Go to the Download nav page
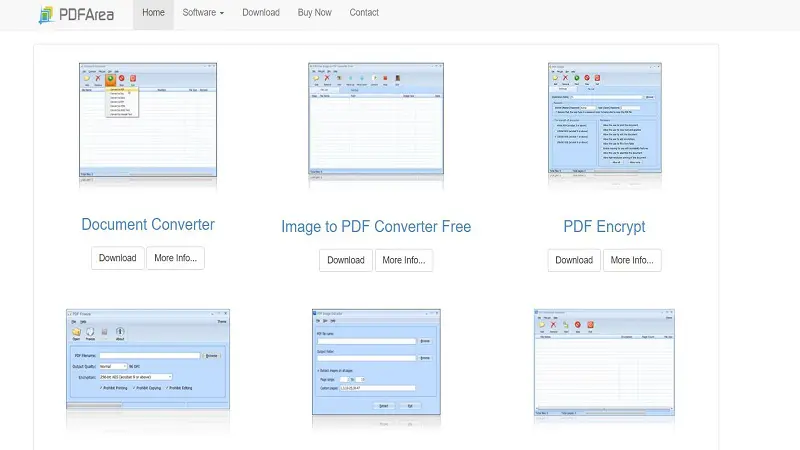Screen dimensions: 800x450 click(x=261, y=13)
